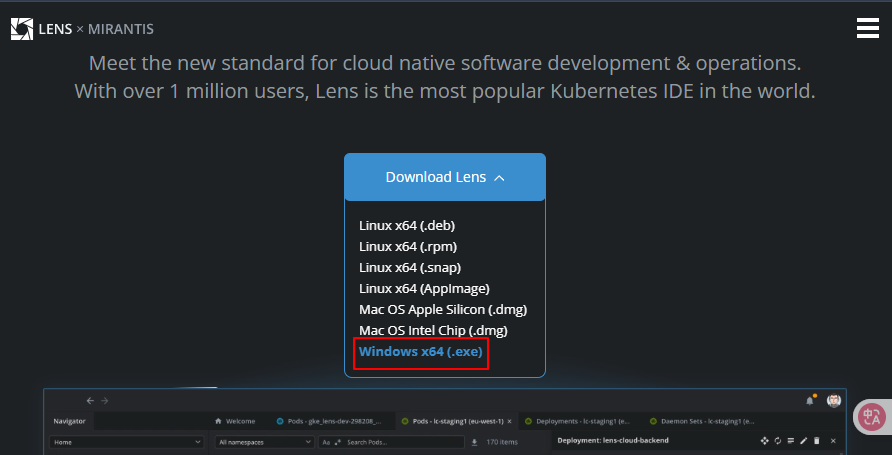Click the translate floating widget icon
892x455 pixels.
871,417
